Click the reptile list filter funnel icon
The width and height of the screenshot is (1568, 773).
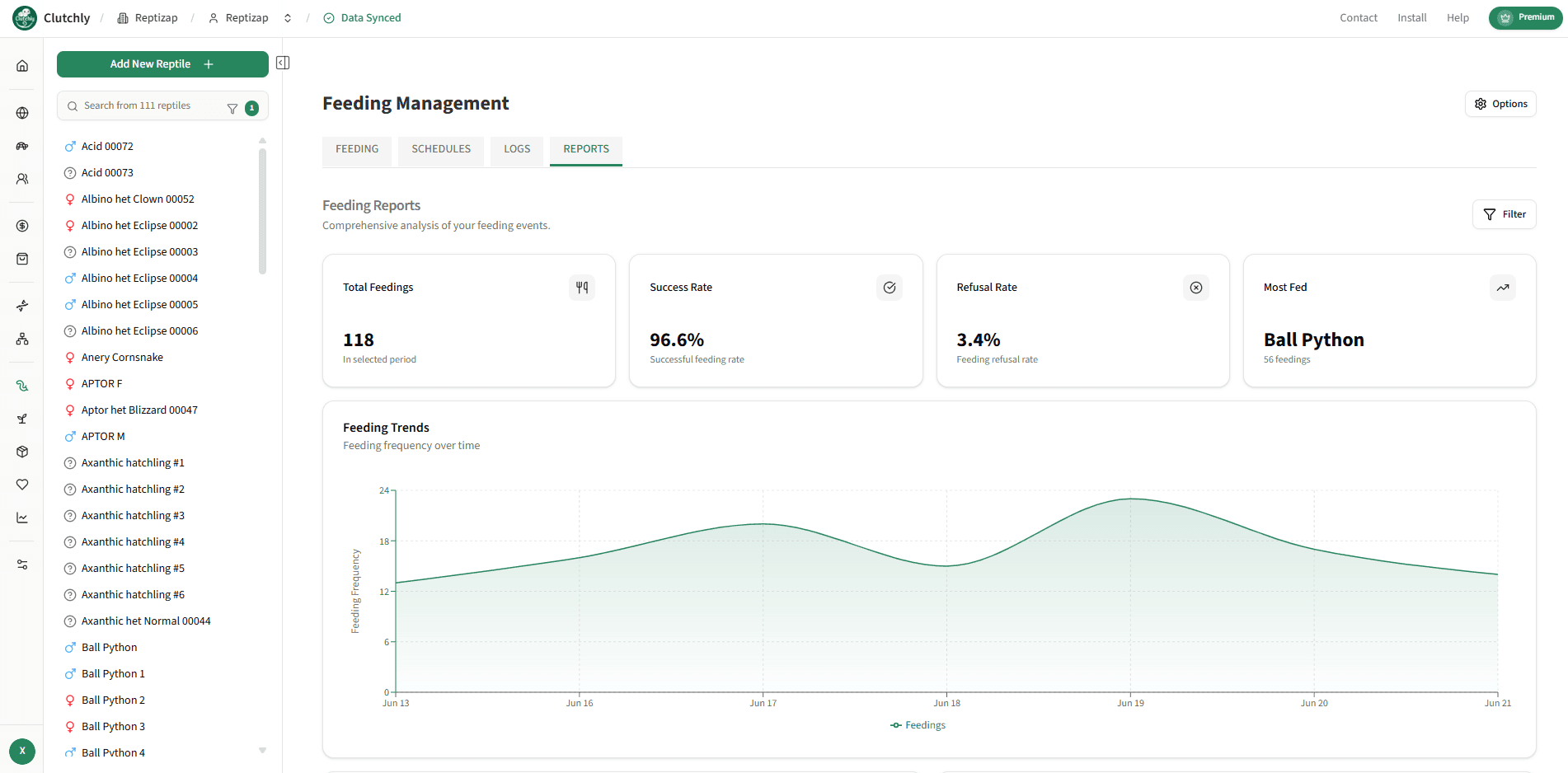(232, 108)
